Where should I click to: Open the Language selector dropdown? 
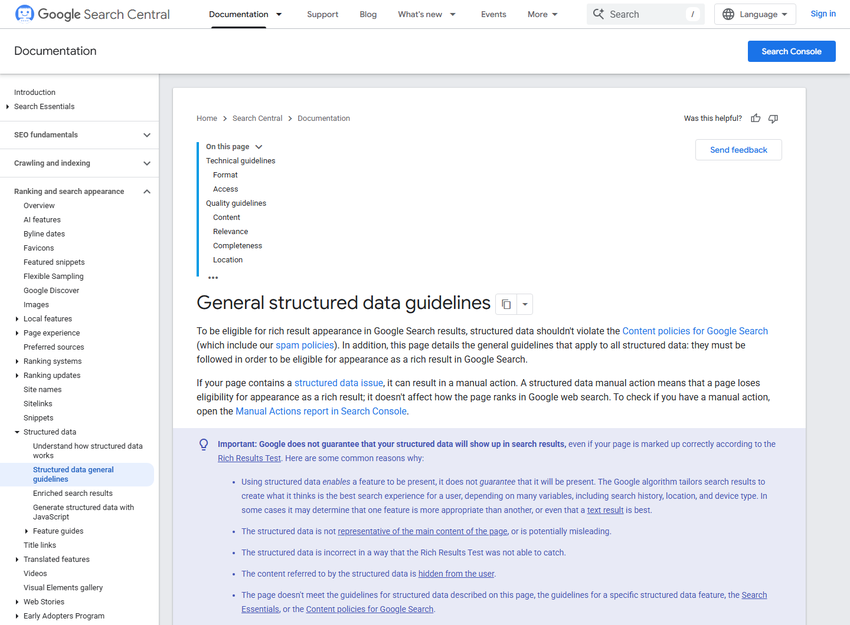755,14
